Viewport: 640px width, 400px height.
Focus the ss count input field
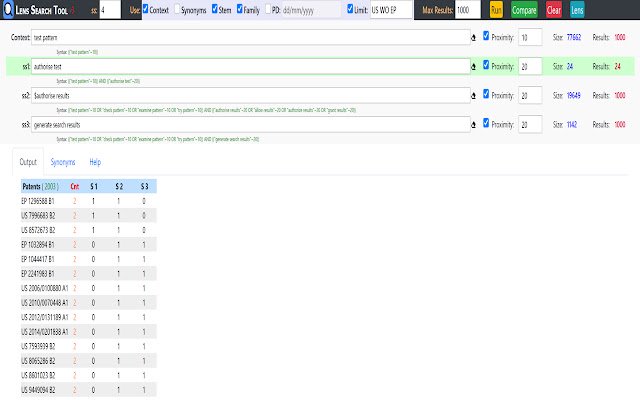[x=110, y=10]
